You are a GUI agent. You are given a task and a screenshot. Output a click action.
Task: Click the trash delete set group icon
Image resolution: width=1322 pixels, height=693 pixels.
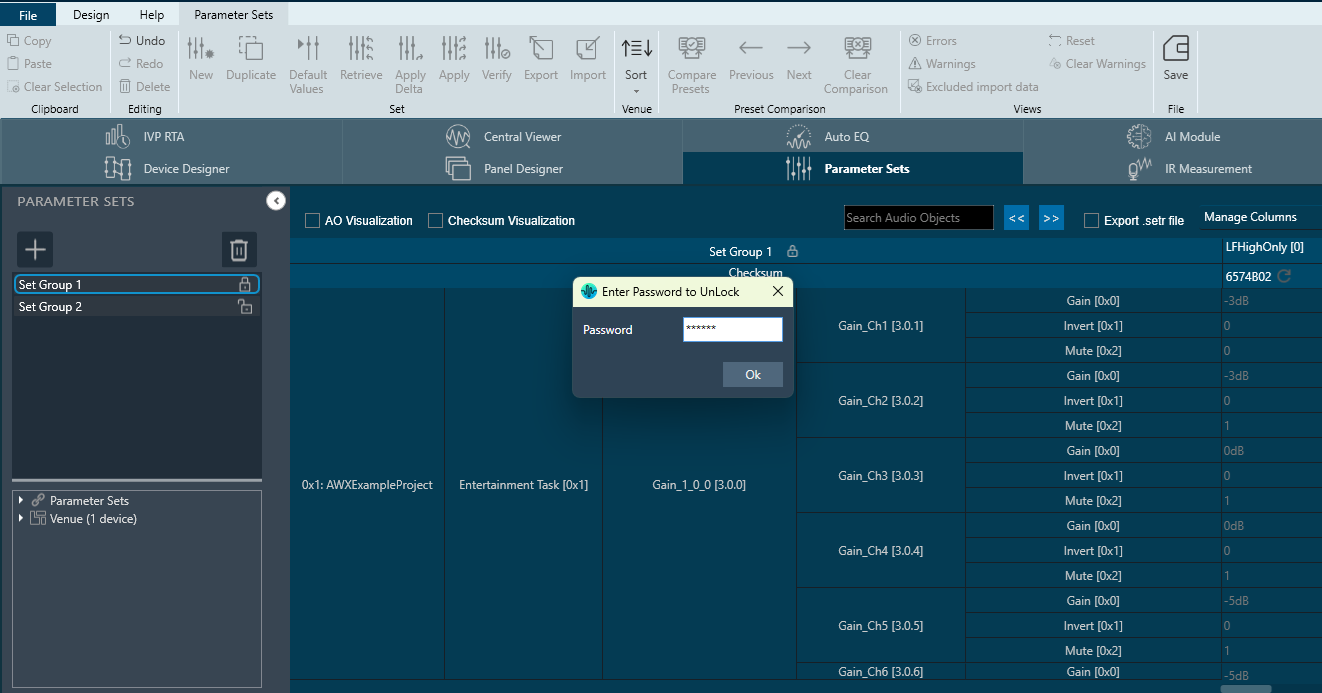[x=239, y=249]
